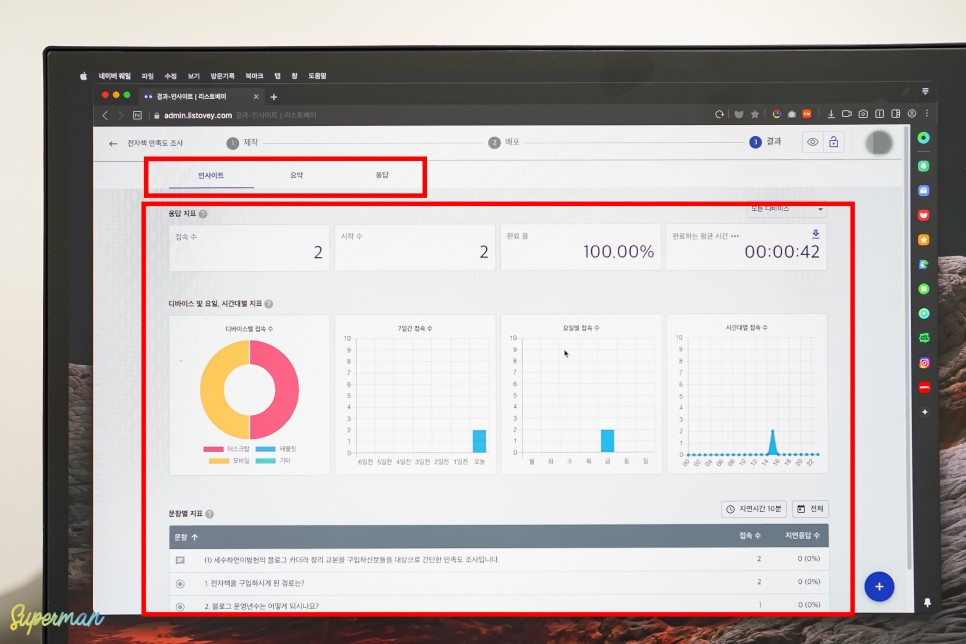Open the 도움말 menu

coord(317,76)
